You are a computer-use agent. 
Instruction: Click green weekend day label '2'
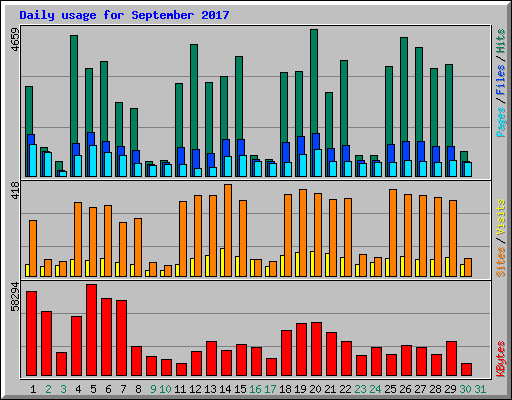pyautogui.click(x=48, y=389)
